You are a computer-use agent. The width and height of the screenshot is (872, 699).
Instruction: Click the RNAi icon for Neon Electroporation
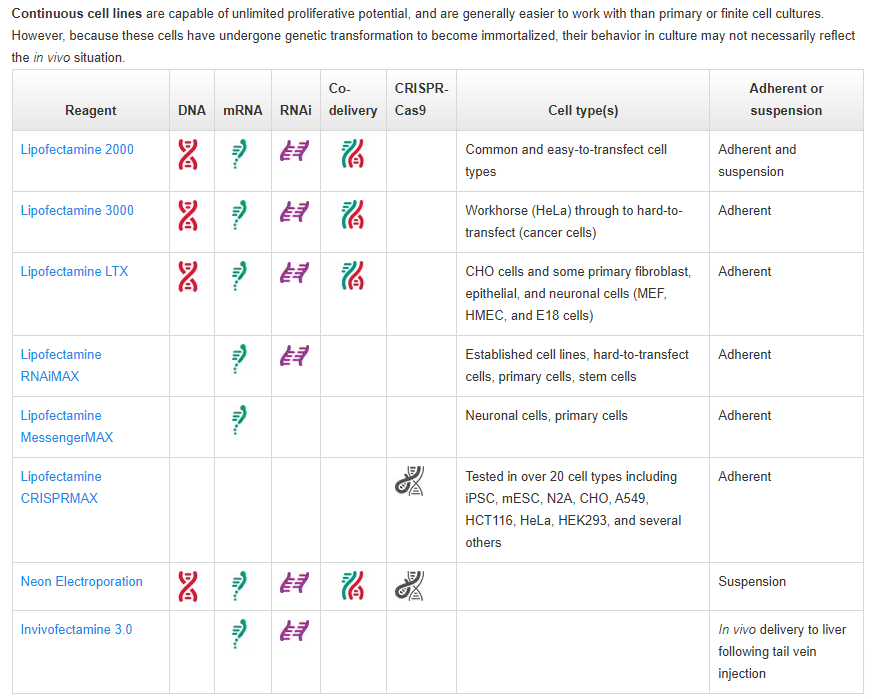(294, 583)
